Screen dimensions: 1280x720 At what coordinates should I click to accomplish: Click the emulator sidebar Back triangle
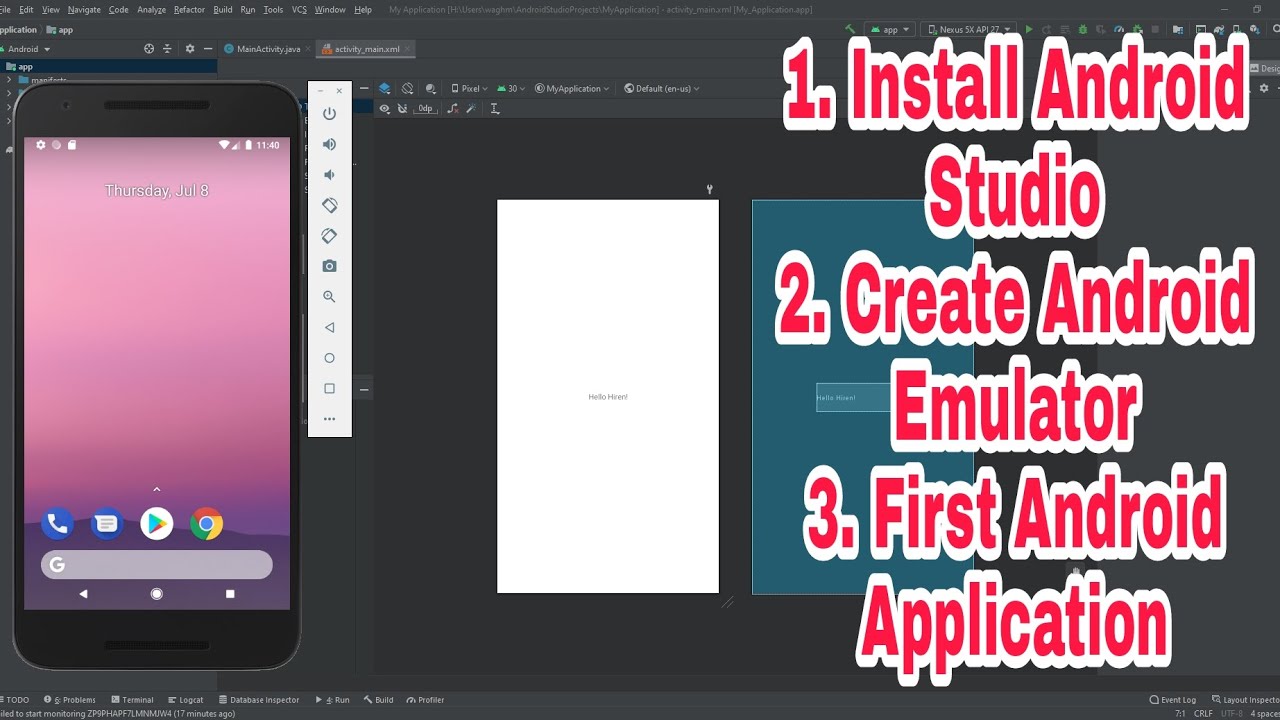tap(329, 327)
